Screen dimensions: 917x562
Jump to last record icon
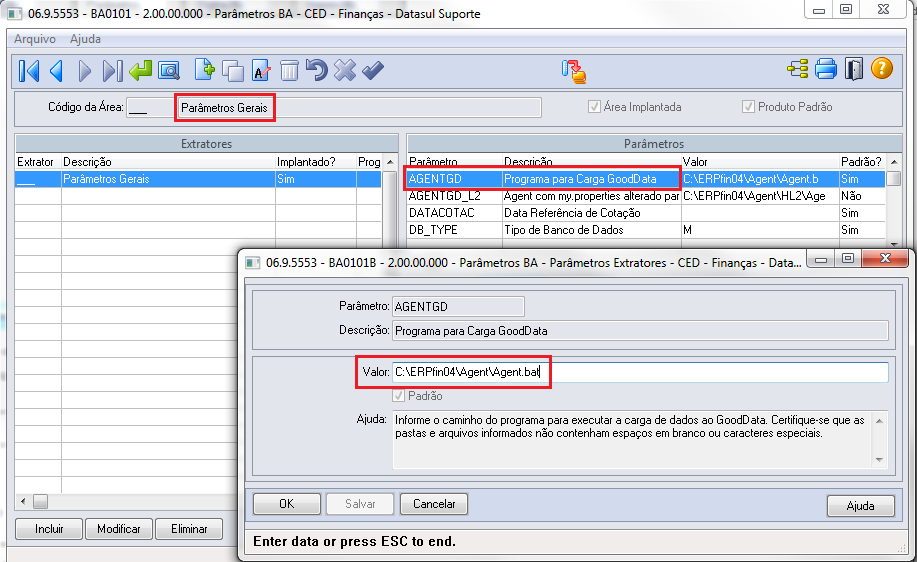[x=112, y=71]
